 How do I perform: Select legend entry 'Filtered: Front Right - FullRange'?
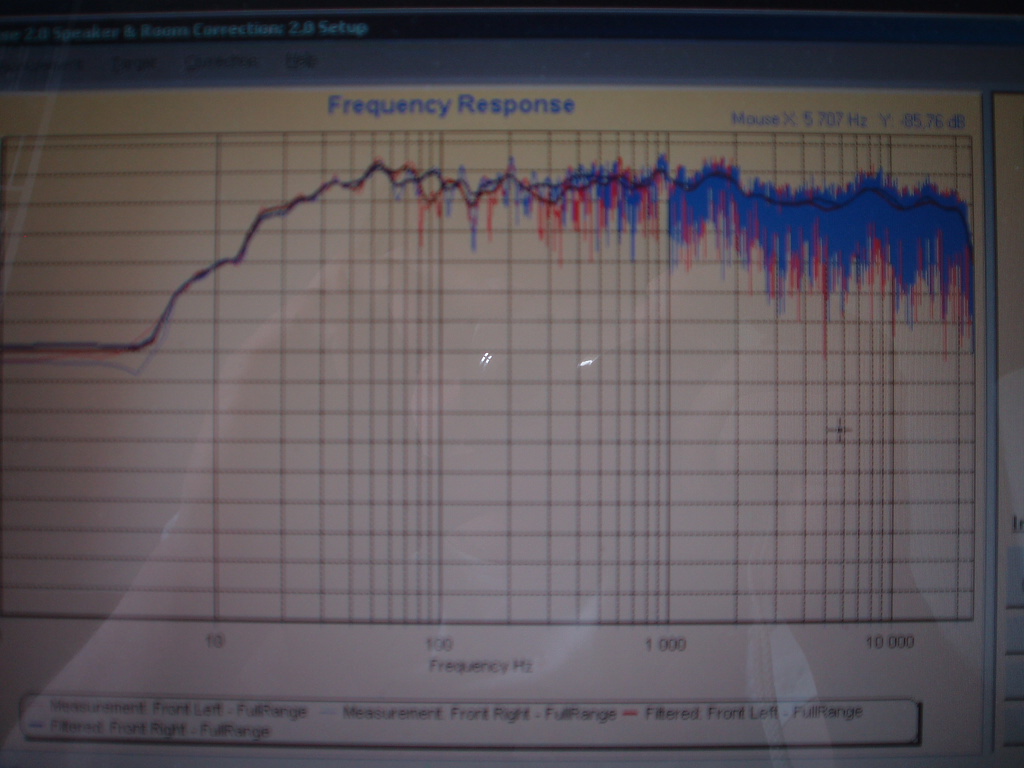pyautogui.click(x=159, y=729)
